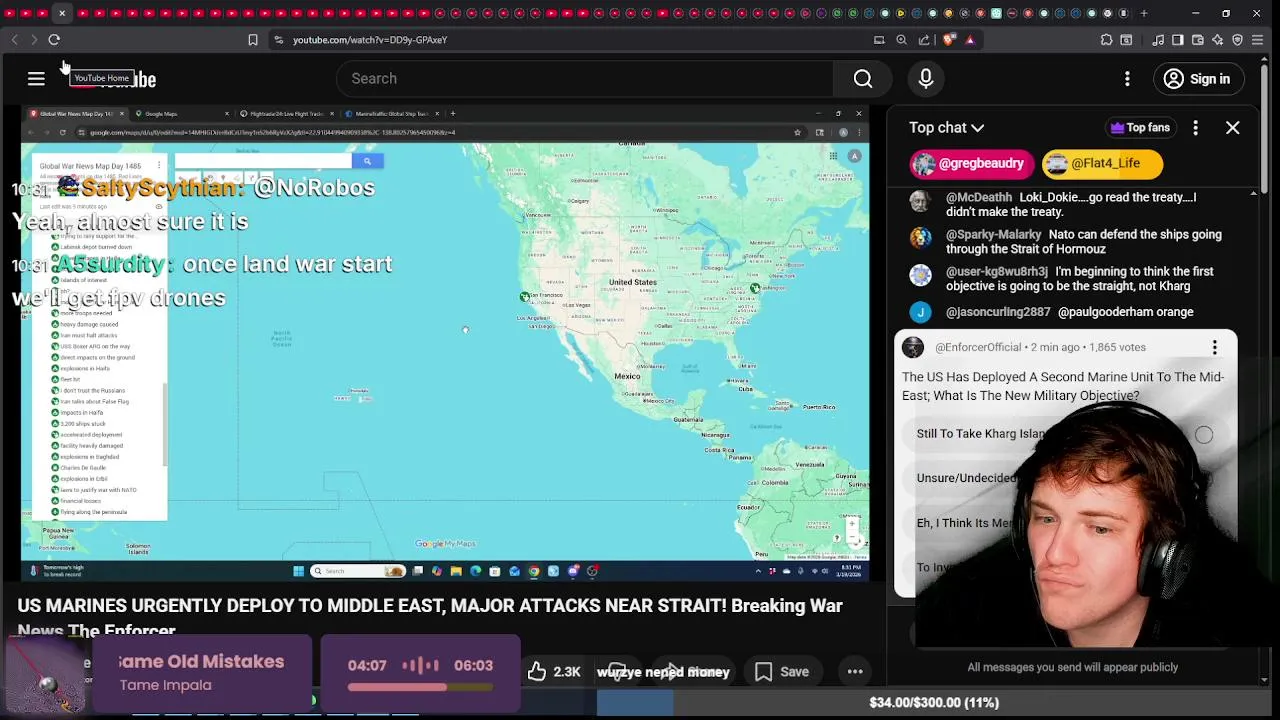Open the Top fans leaderboard
This screenshot has width=1280, height=720.
1140,128
